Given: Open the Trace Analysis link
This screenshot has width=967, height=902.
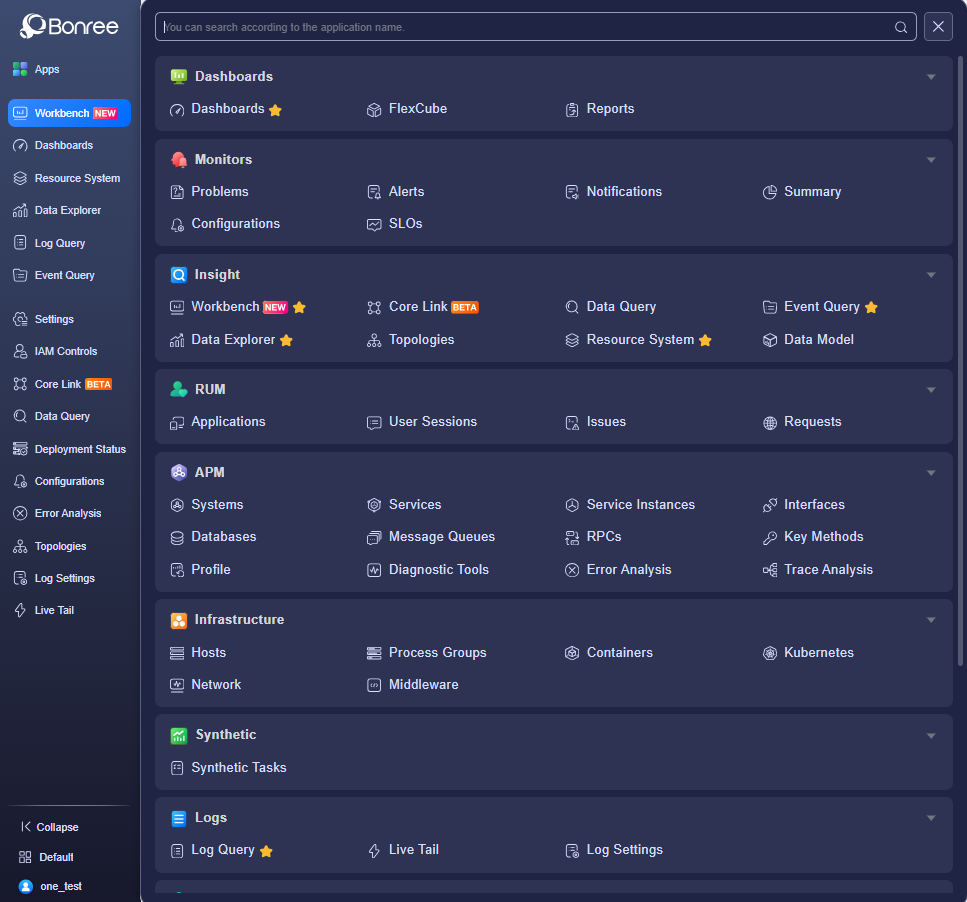Looking at the screenshot, I should [828, 570].
